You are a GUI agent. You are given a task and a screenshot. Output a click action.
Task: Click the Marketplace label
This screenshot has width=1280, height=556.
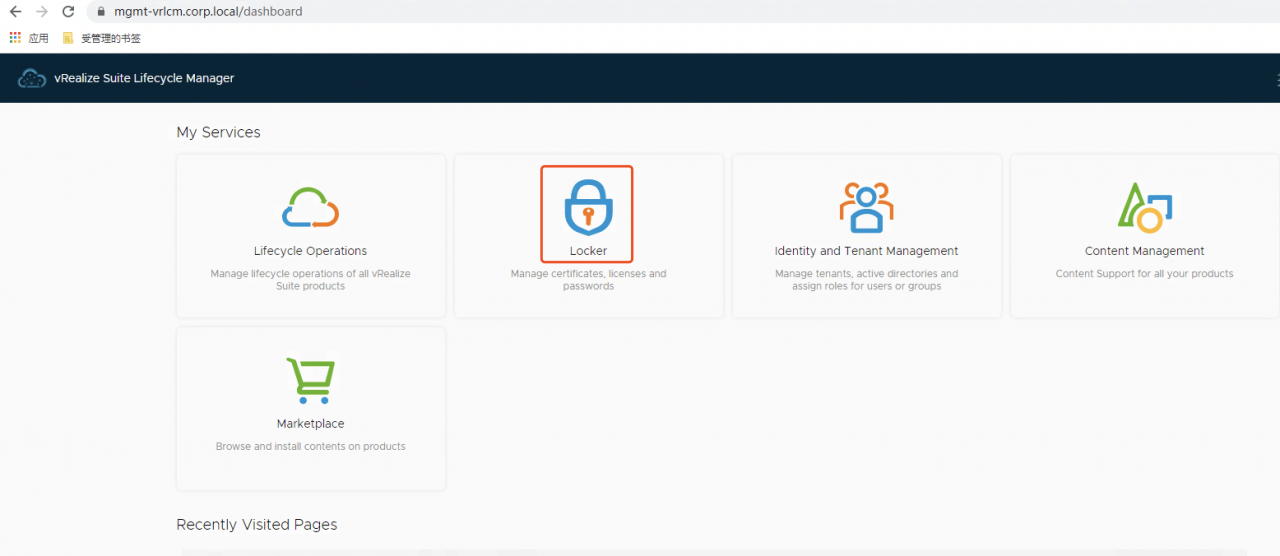click(310, 424)
